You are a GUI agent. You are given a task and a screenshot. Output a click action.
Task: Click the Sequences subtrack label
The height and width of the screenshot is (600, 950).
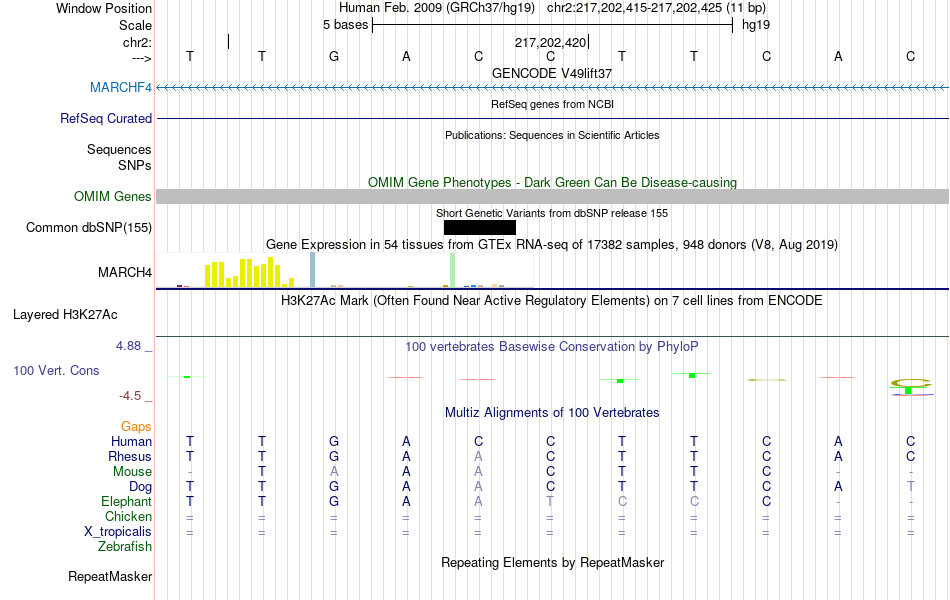pos(119,149)
